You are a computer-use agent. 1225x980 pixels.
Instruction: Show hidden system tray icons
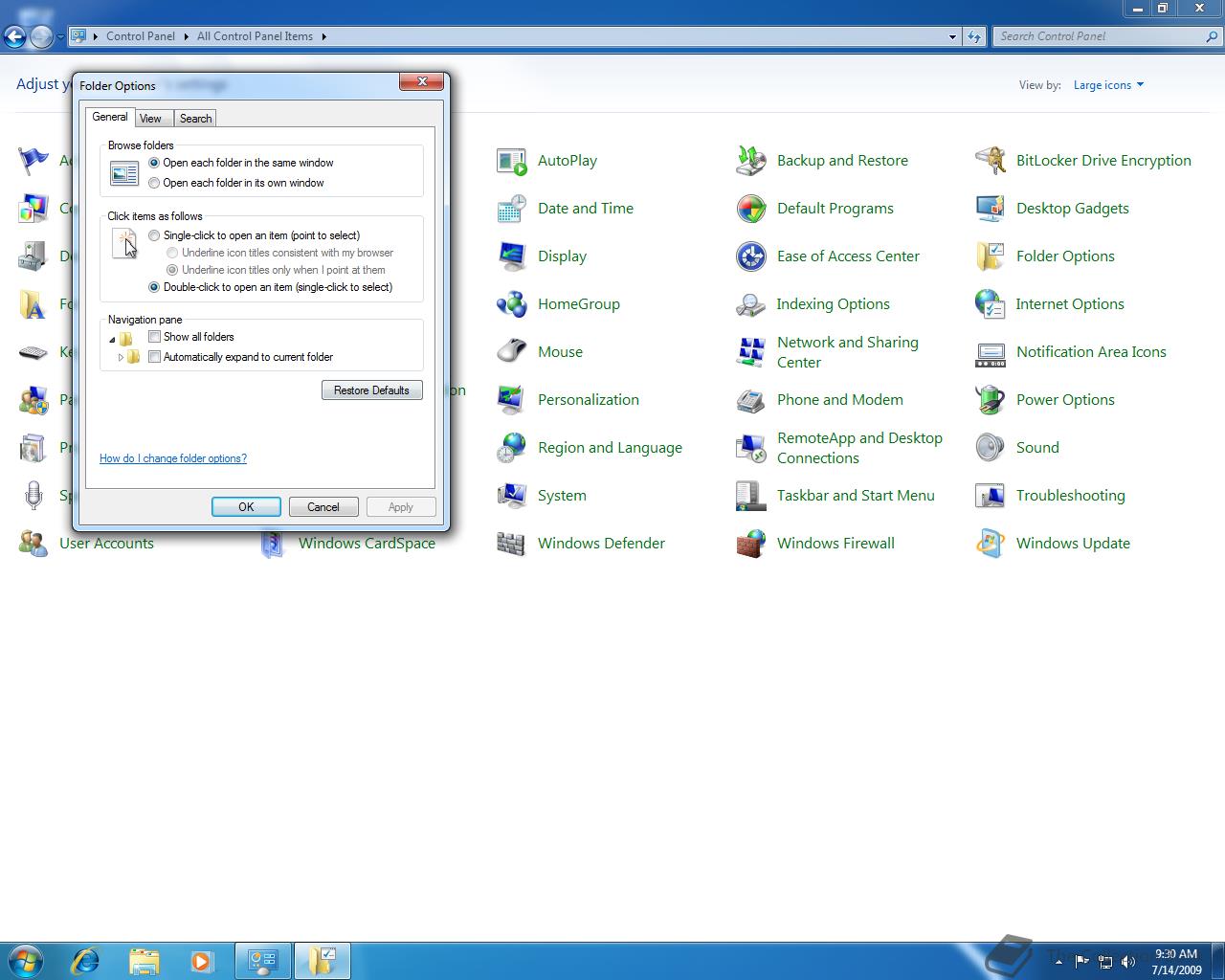(x=1058, y=961)
